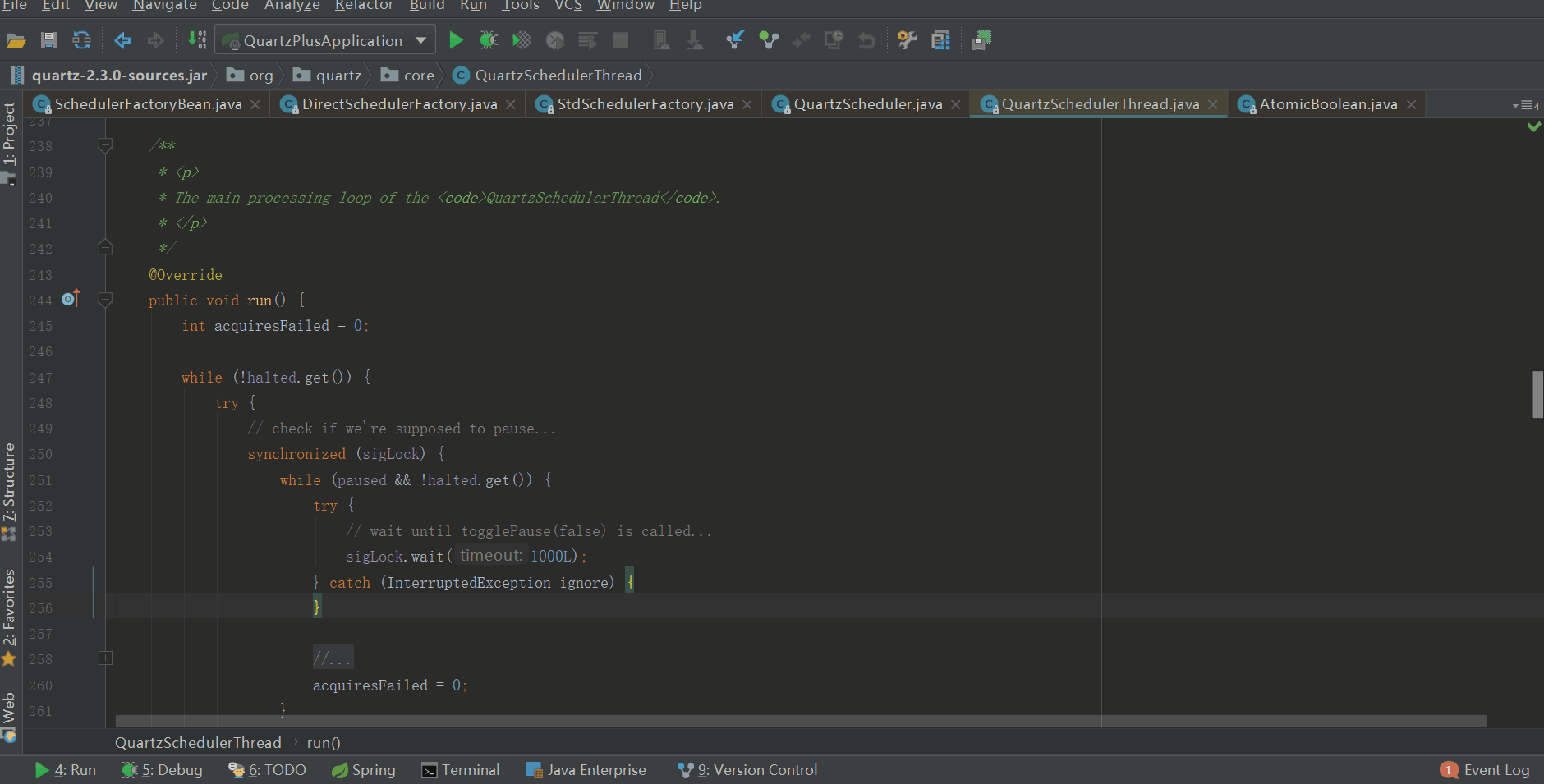The image size is (1544, 784).
Task: Click the quartz breadcrumb folder
Action: [x=328, y=76]
